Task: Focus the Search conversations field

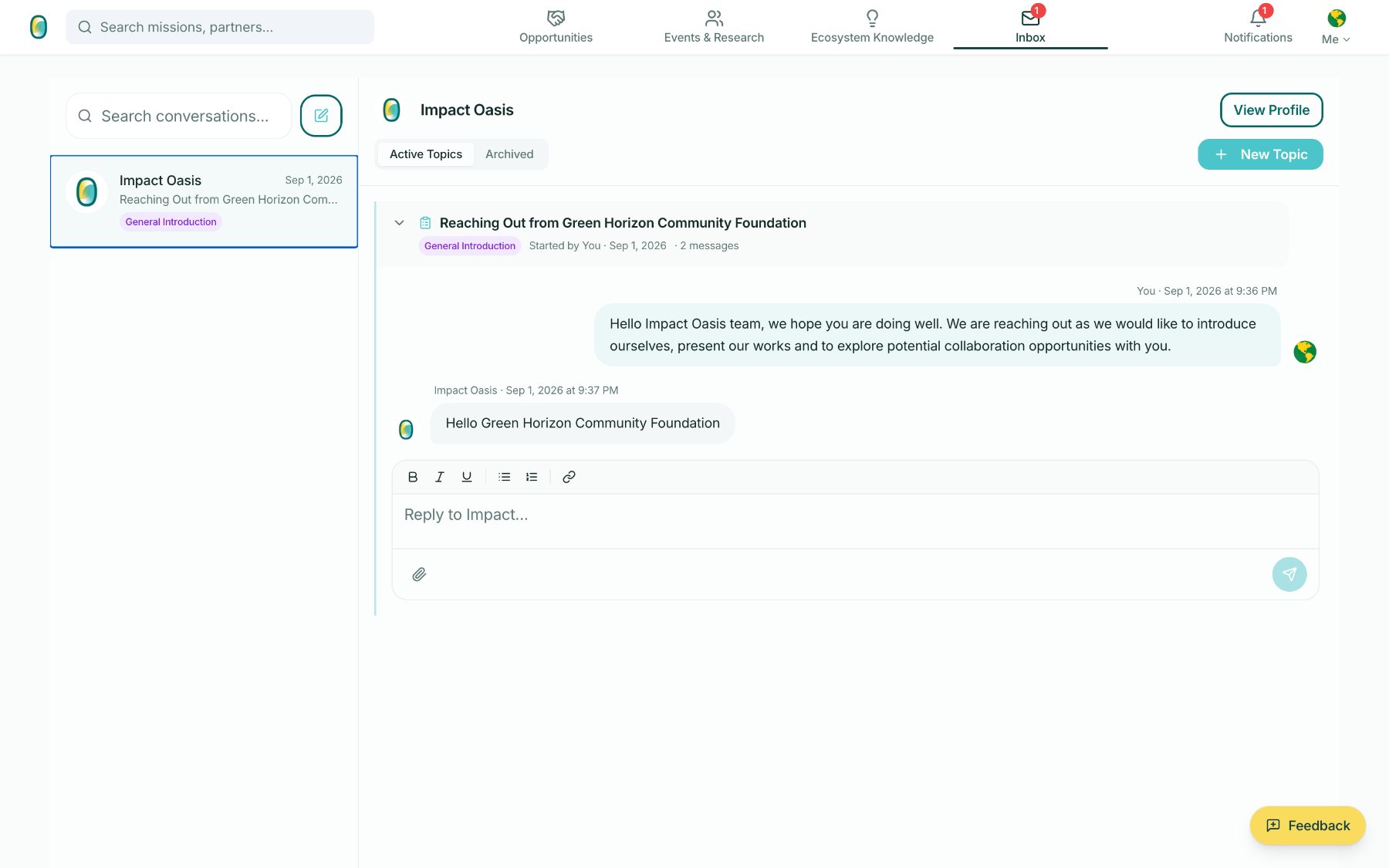Action: tap(179, 116)
